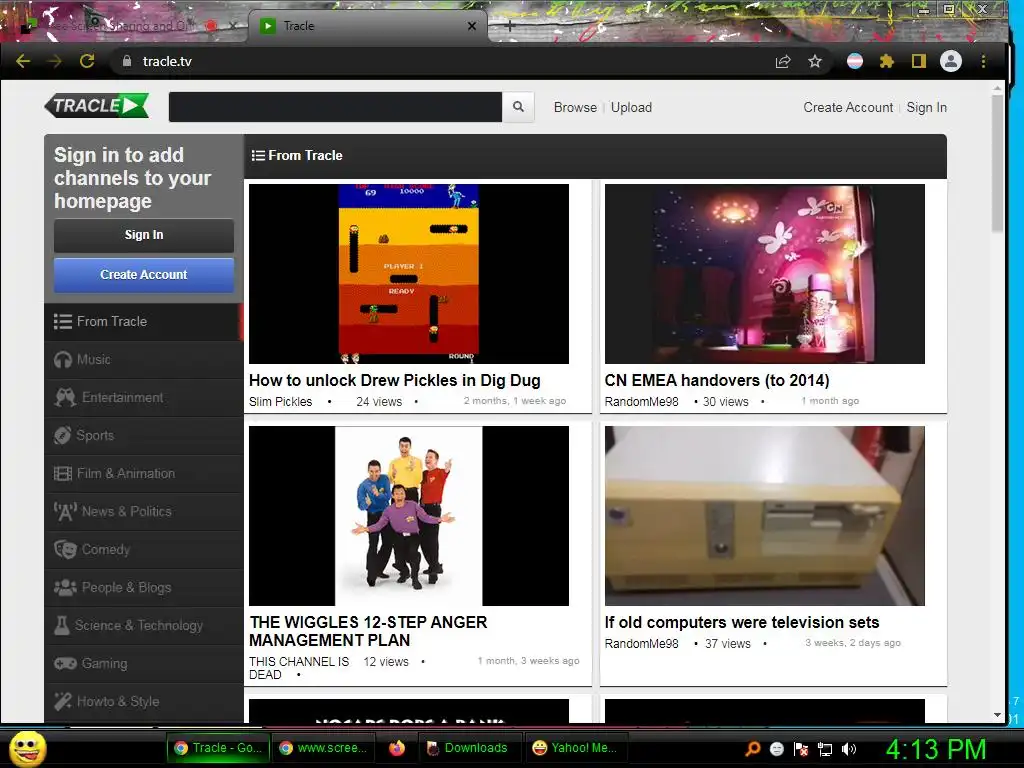This screenshot has height=768, width=1024.
Task: Click the browser back arrow
Action: click(23, 61)
